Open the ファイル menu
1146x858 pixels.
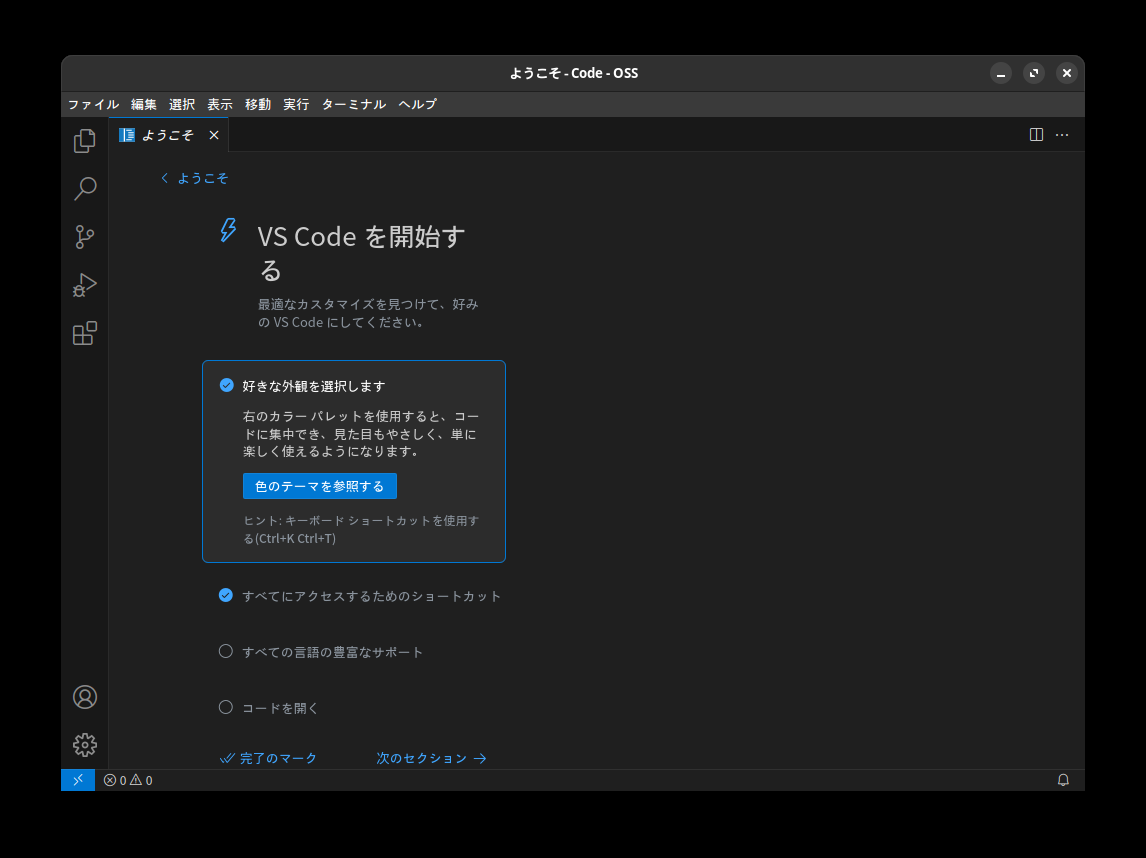[x=94, y=105]
